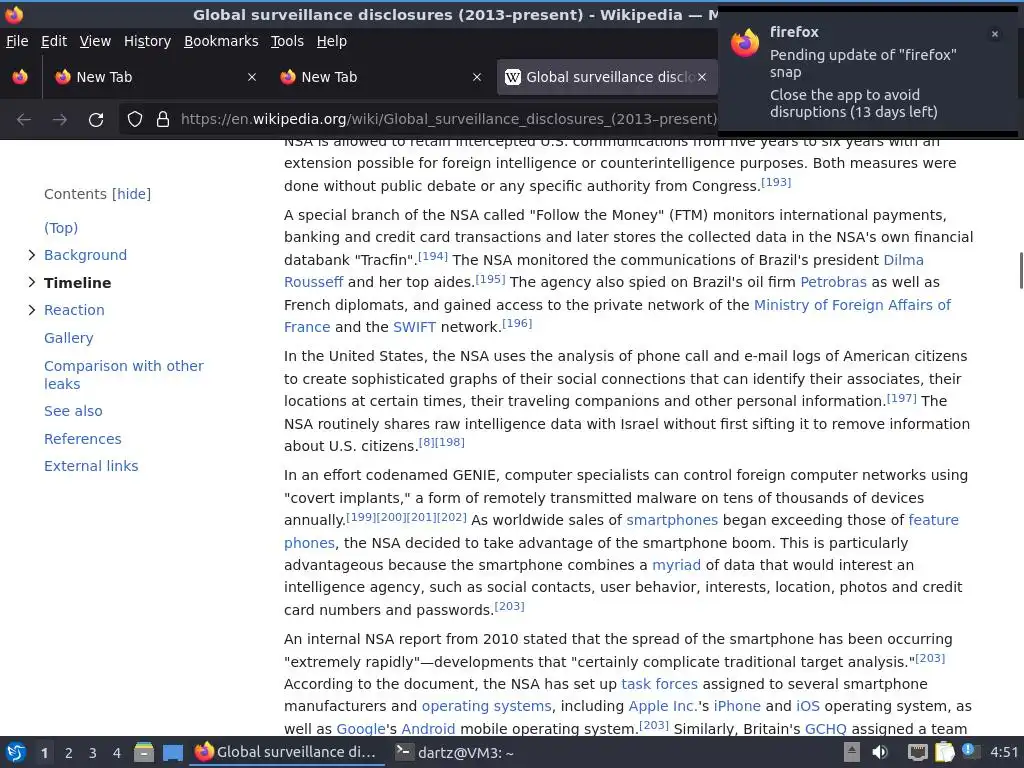Open citation reference [193]
Viewport: 1024px width, 768px height.
776,182
